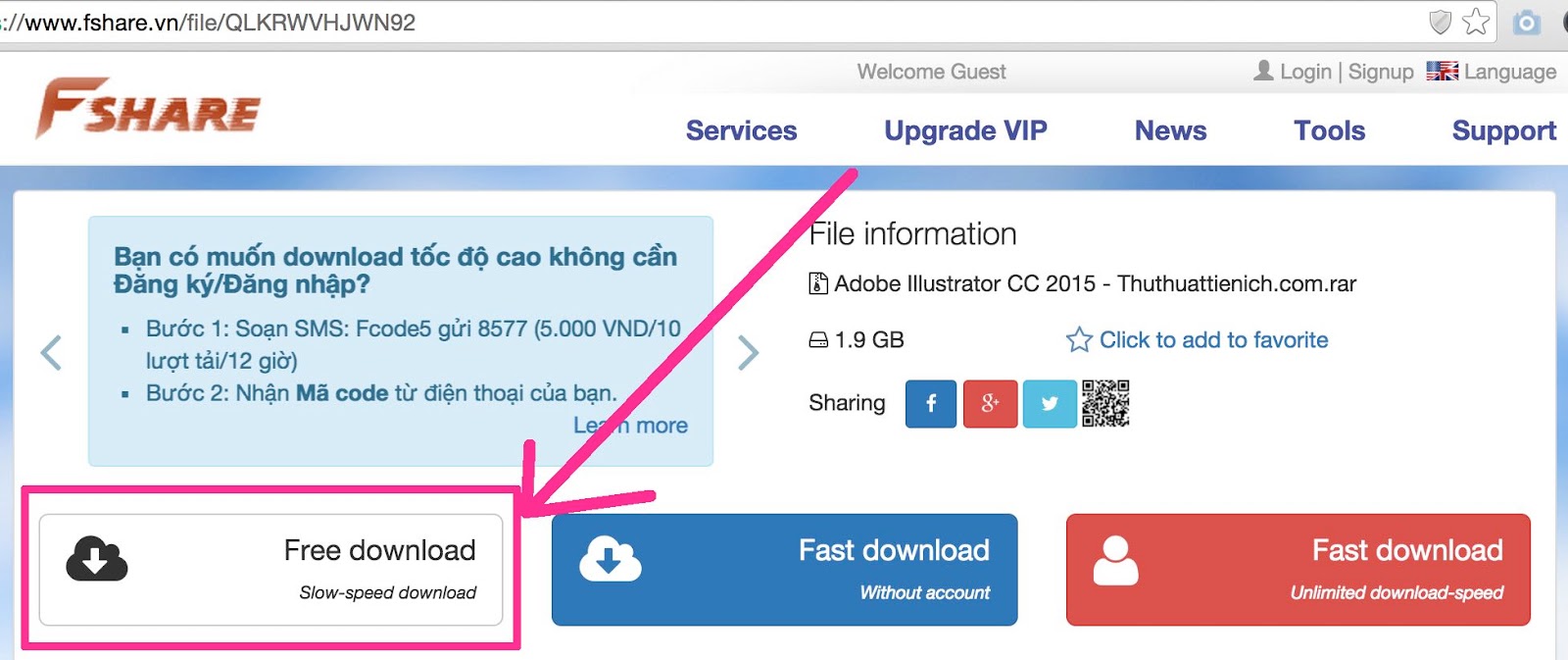Go to previous banner slide

(51, 353)
